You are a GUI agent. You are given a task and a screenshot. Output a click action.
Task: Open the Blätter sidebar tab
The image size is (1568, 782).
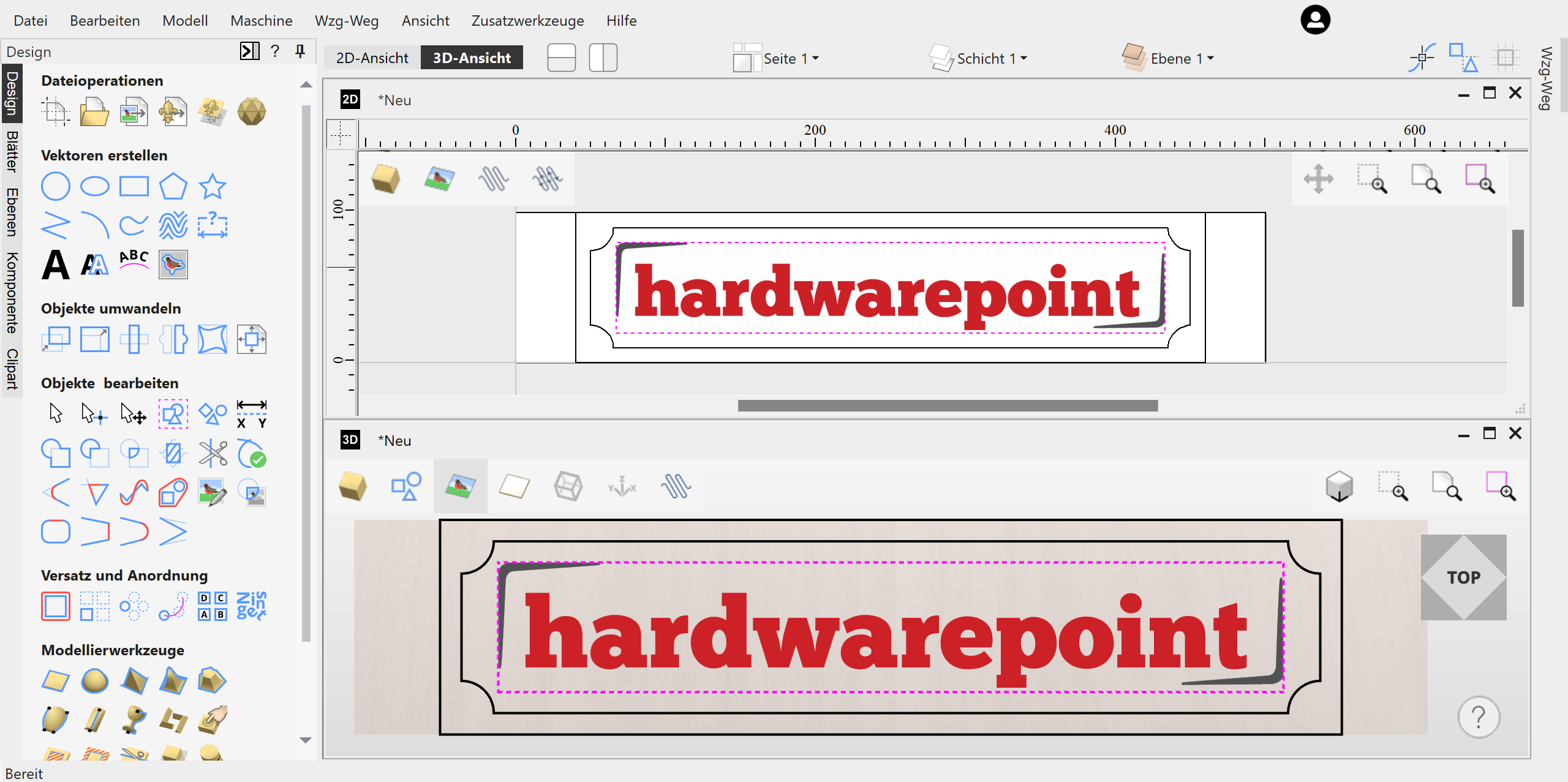click(x=12, y=151)
